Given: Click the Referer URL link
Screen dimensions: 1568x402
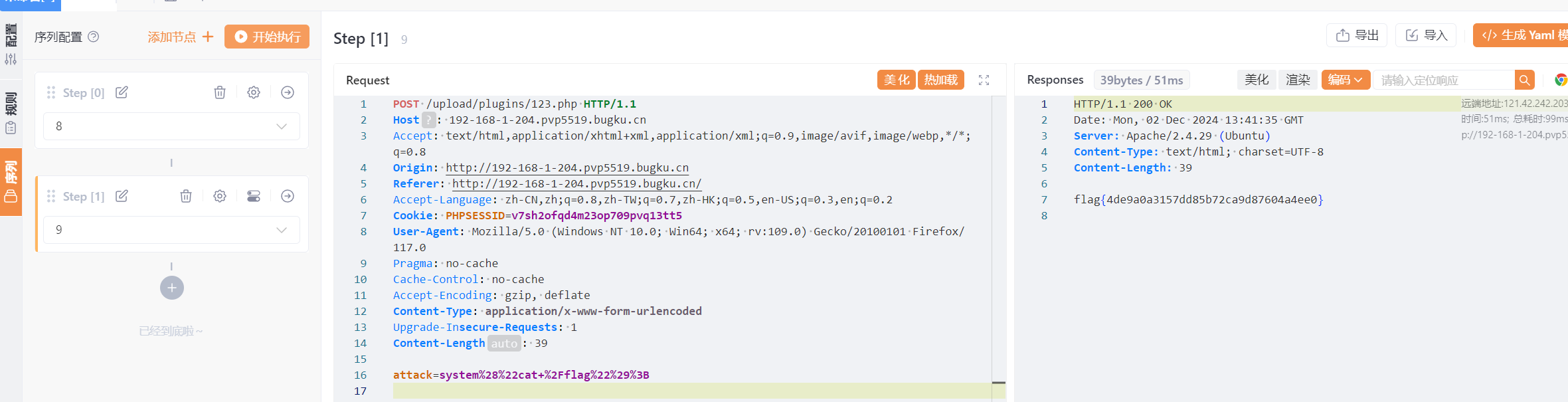Looking at the screenshot, I should coord(576,184).
